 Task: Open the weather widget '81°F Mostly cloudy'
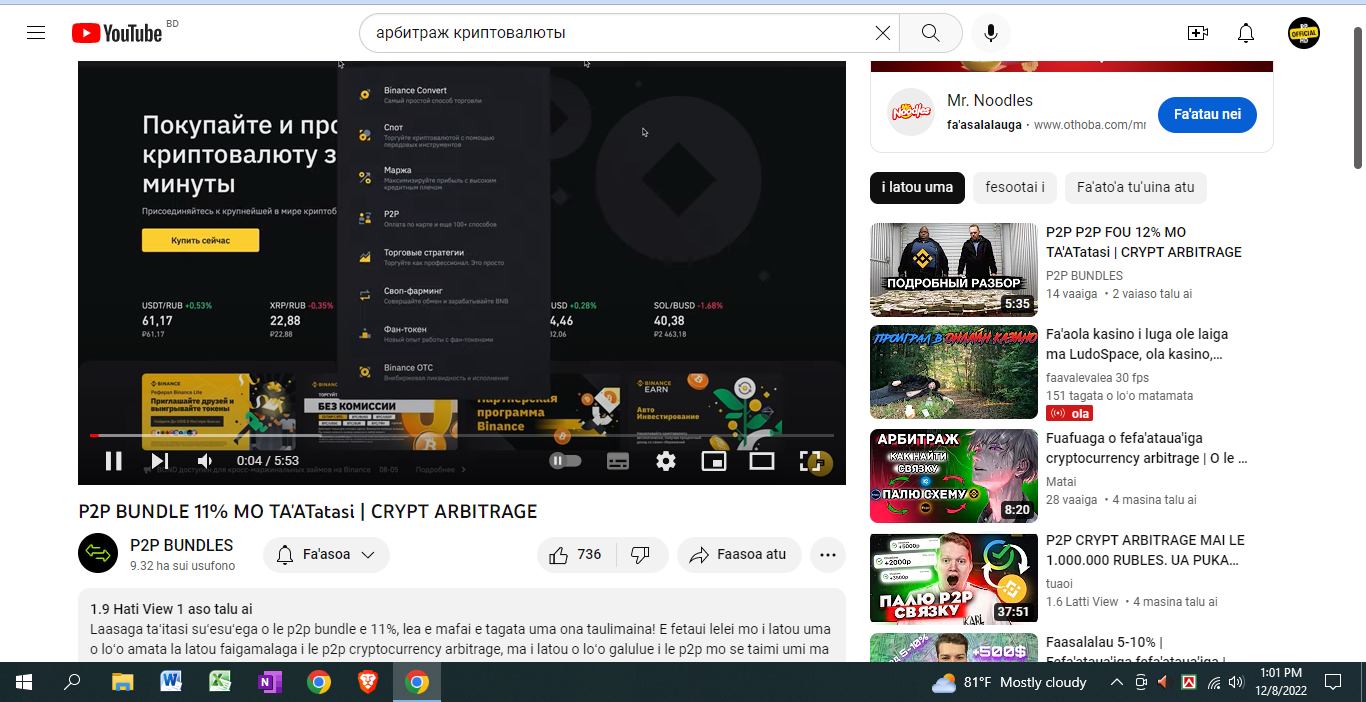tap(1010, 682)
